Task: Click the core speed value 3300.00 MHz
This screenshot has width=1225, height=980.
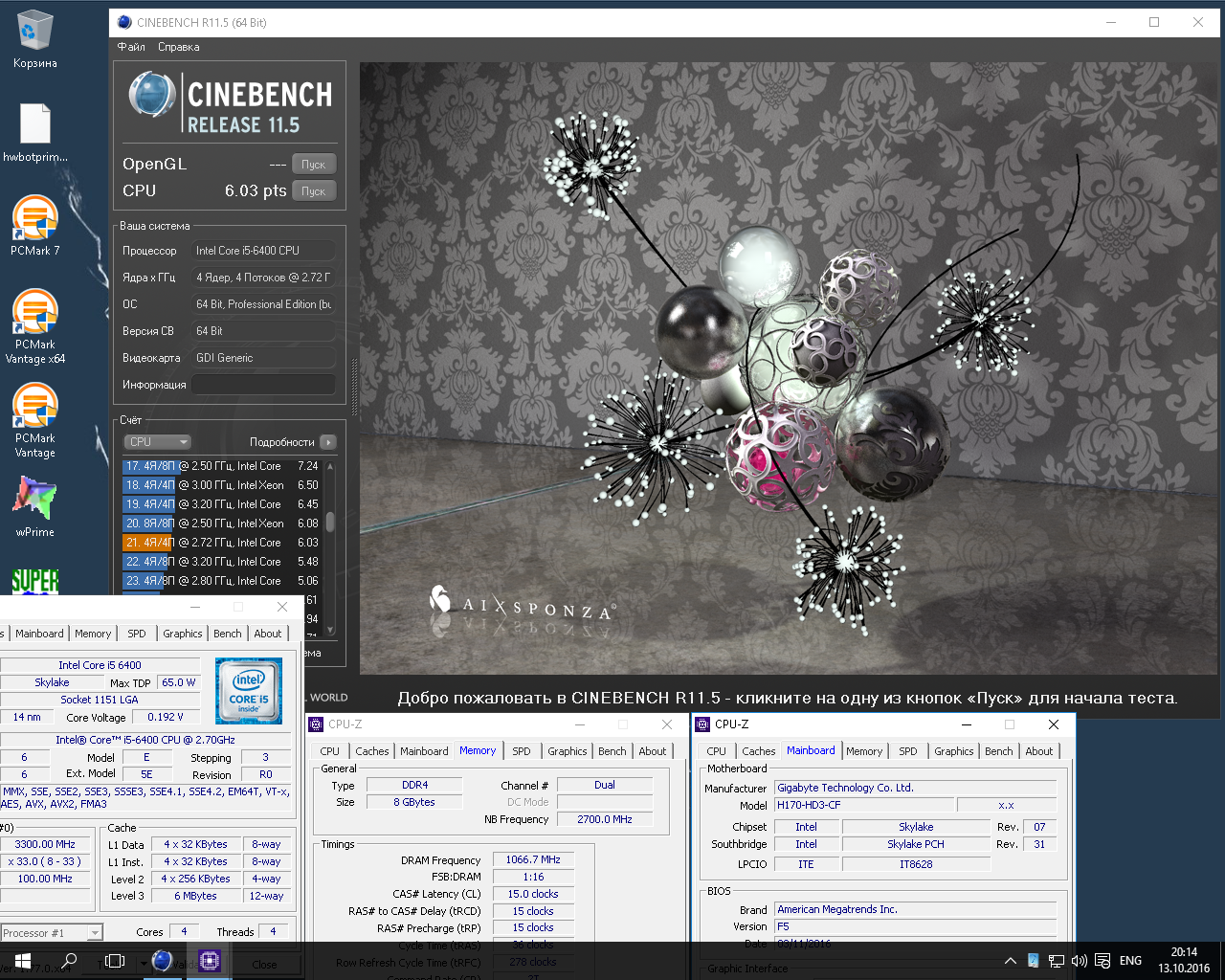Action: (44, 844)
